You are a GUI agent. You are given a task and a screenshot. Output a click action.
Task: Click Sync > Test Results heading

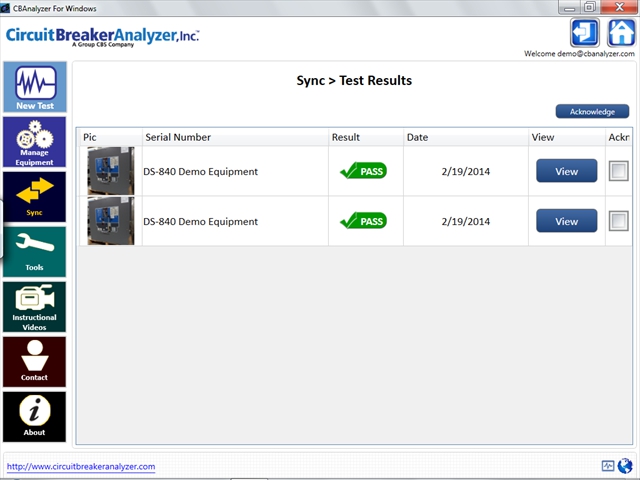point(354,81)
